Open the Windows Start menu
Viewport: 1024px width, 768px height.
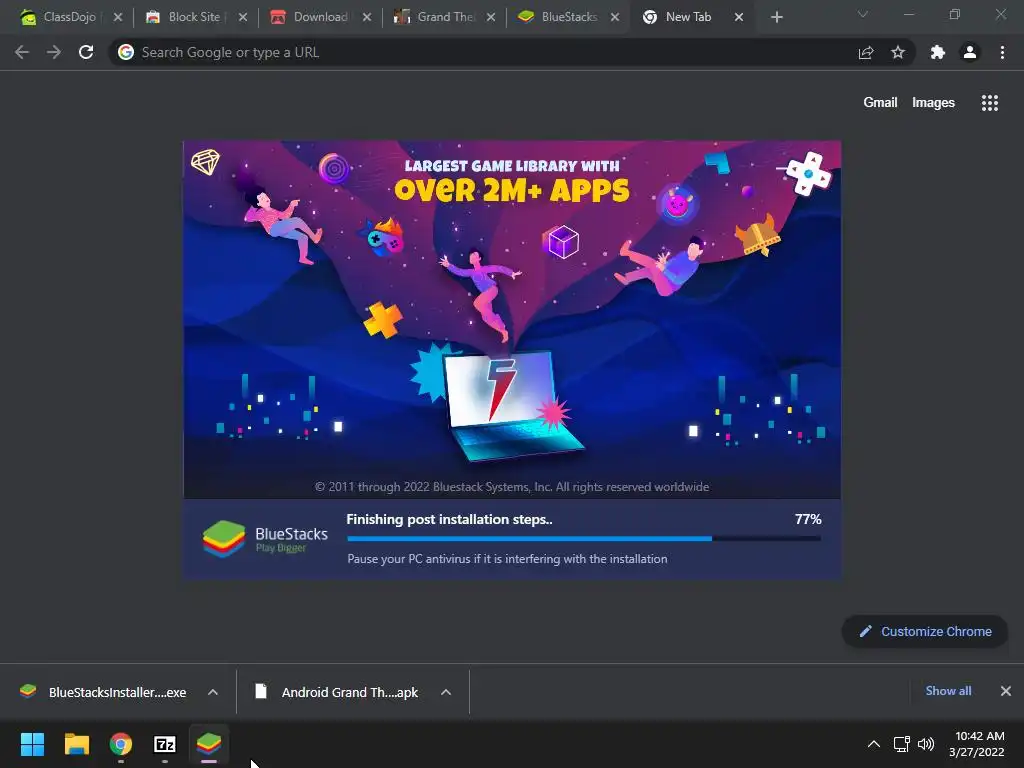pyautogui.click(x=32, y=744)
